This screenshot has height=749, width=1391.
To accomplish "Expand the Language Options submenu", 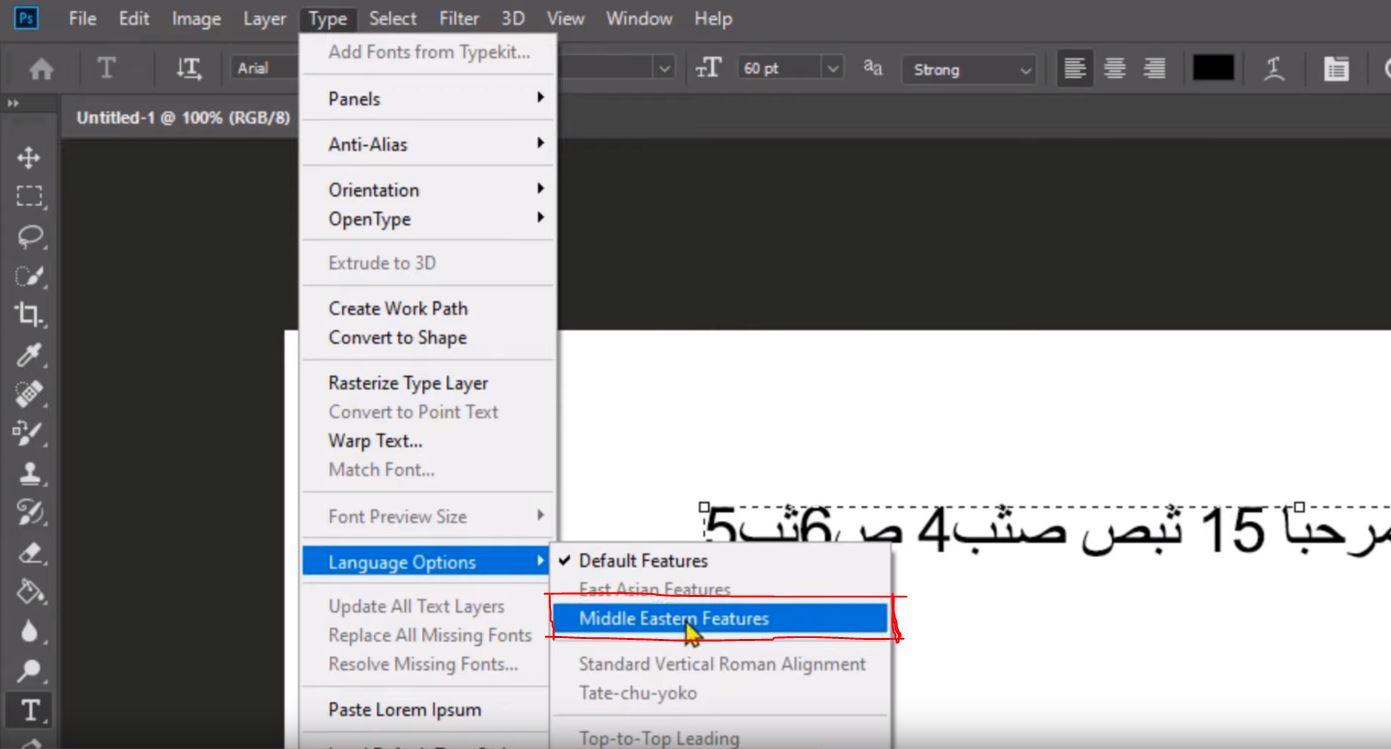I will [428, 562].
